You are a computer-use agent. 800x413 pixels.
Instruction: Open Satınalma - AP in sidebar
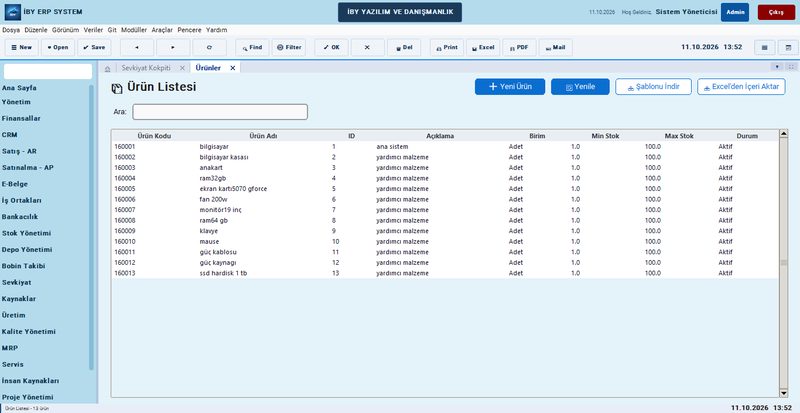pos(28,167)
